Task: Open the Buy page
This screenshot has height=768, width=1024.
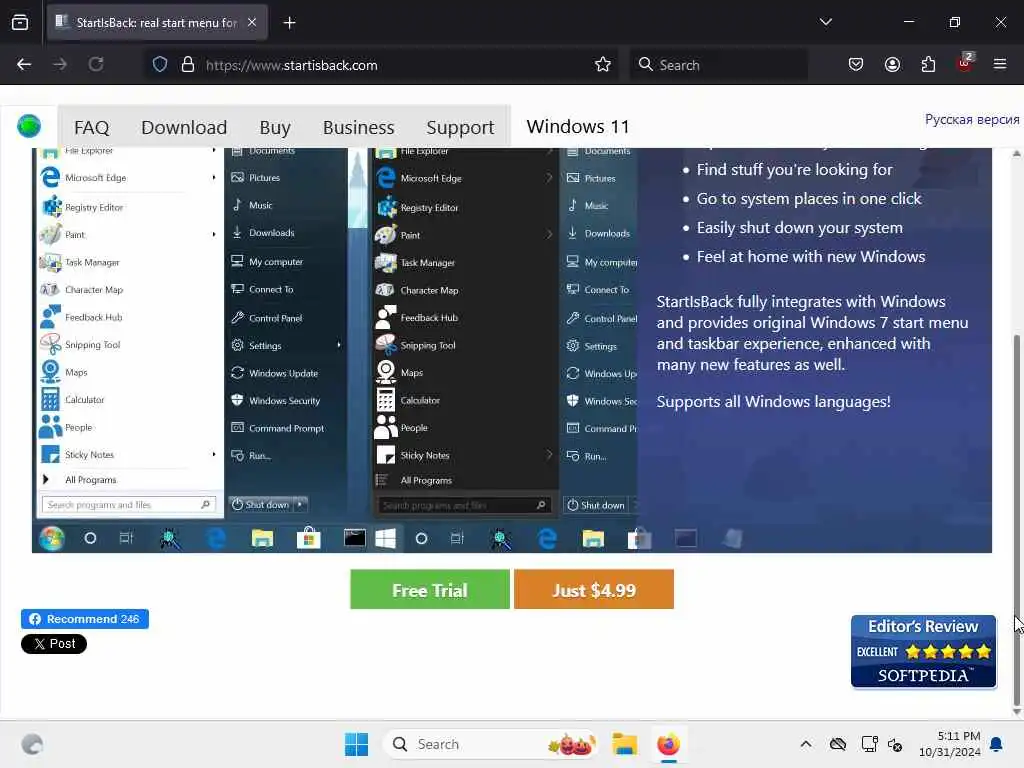Action: [x=275, y=127]
